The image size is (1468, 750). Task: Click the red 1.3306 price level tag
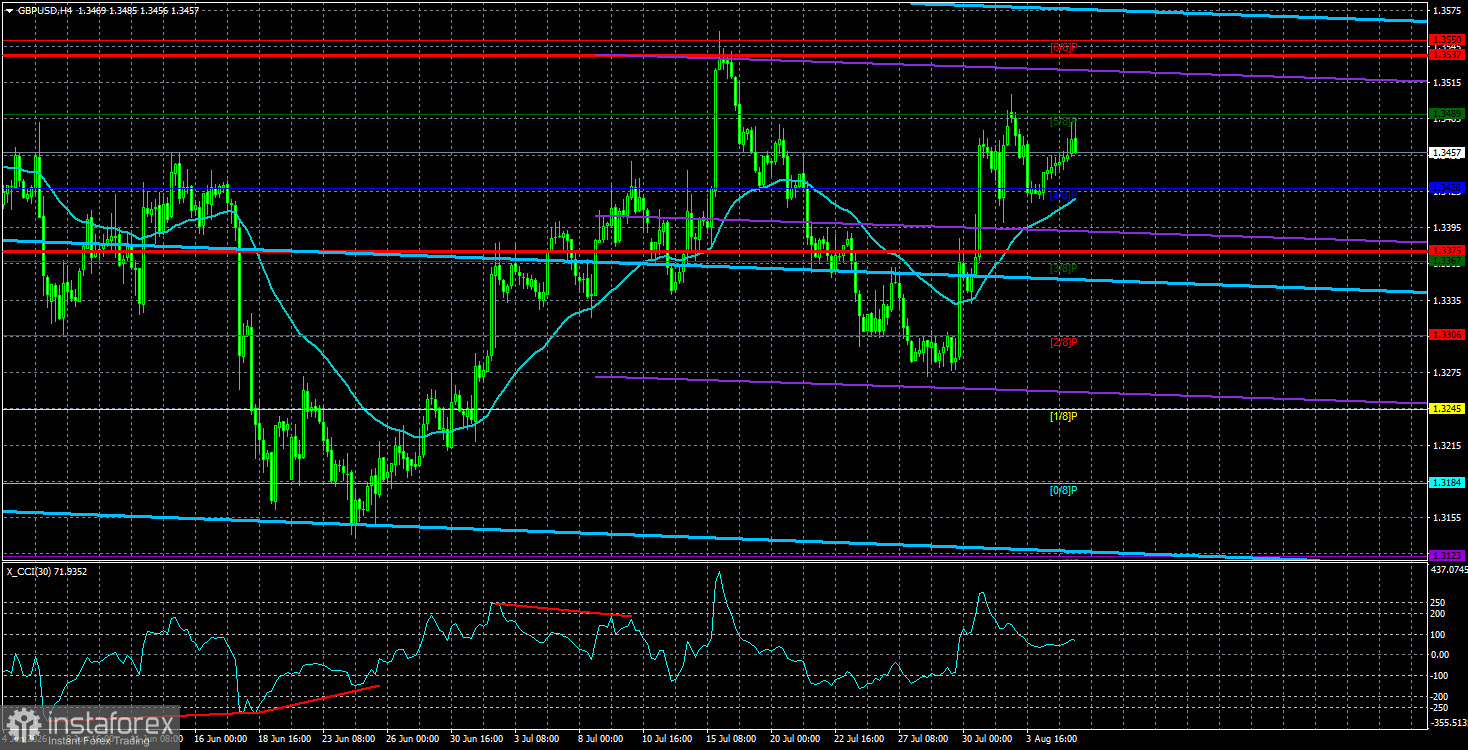coord(1447,335)
